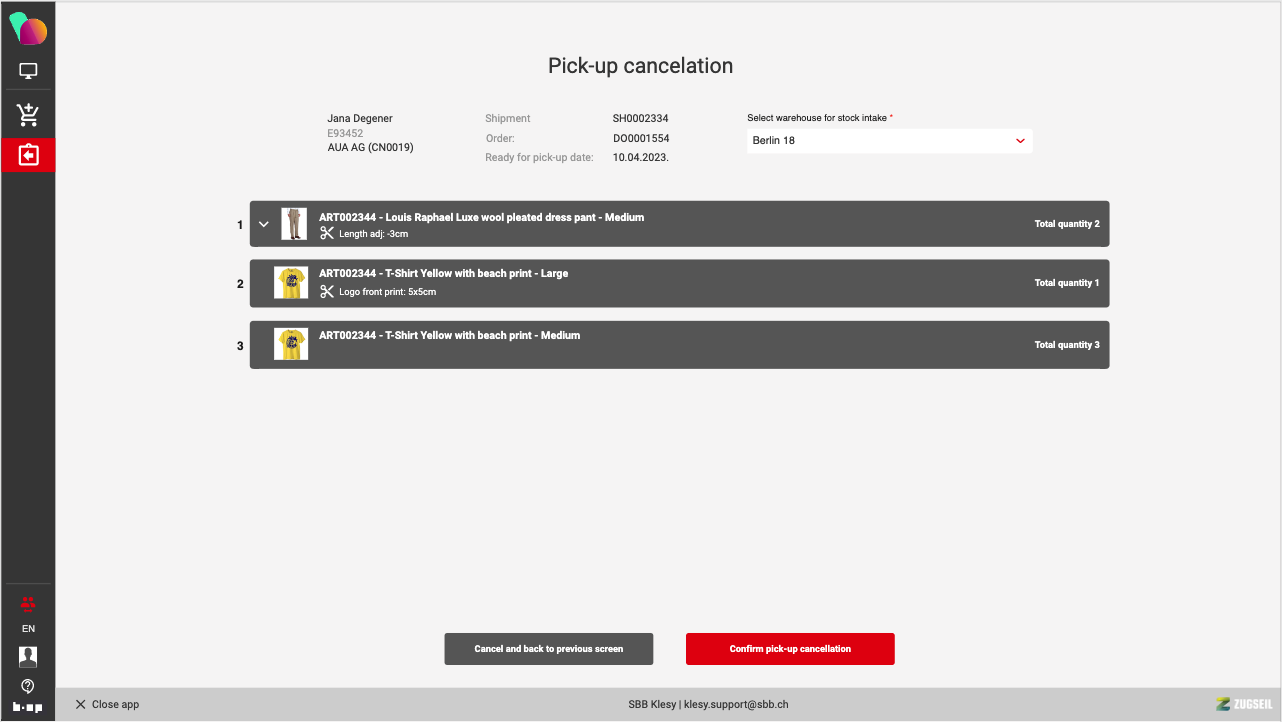Click the dress pant product thumbnail
The height and width of the screenshot is (722, 1282).
(293, 224)
